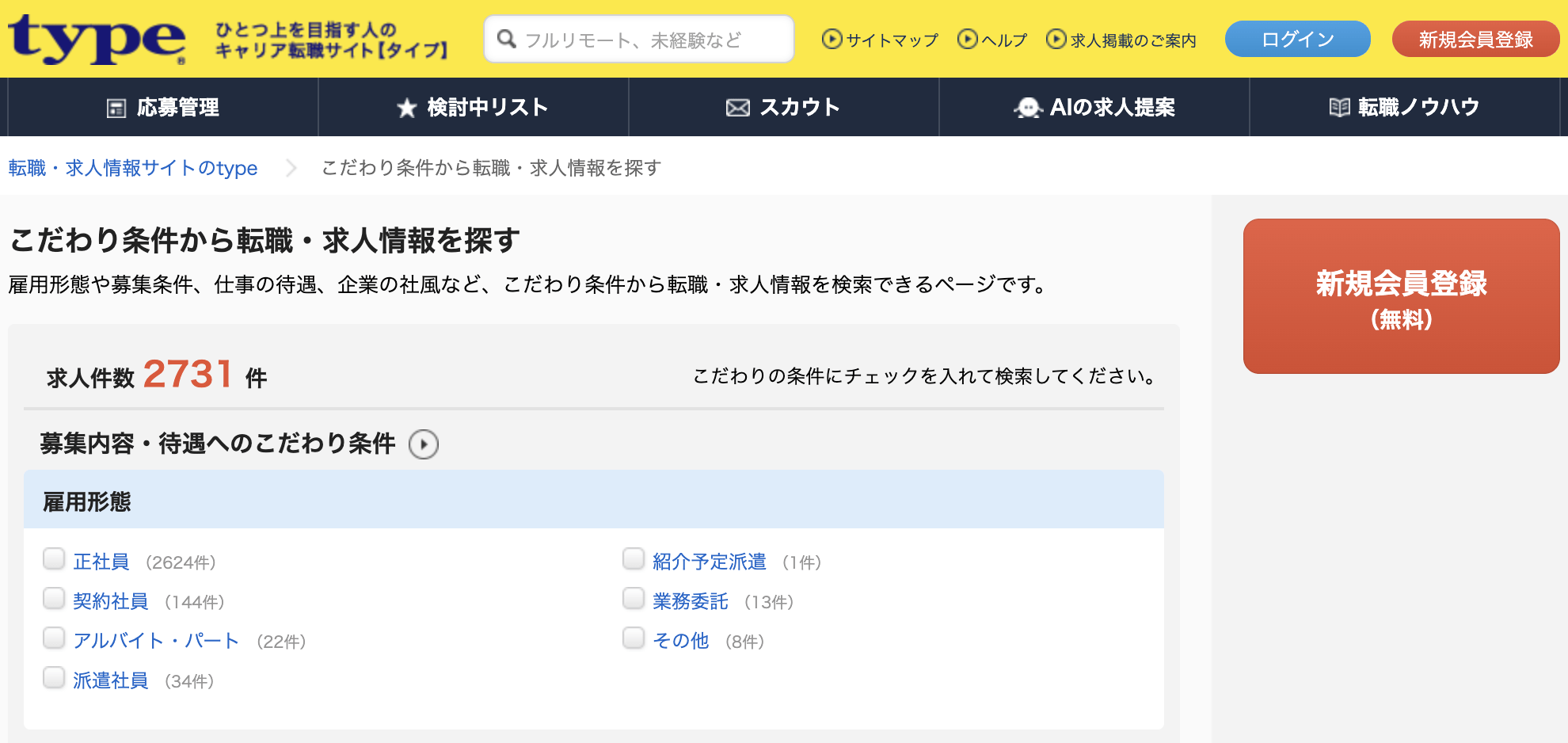Click the envelope icon for スカウト
This screenshot has width=1568, height=743.
(738, 108)
